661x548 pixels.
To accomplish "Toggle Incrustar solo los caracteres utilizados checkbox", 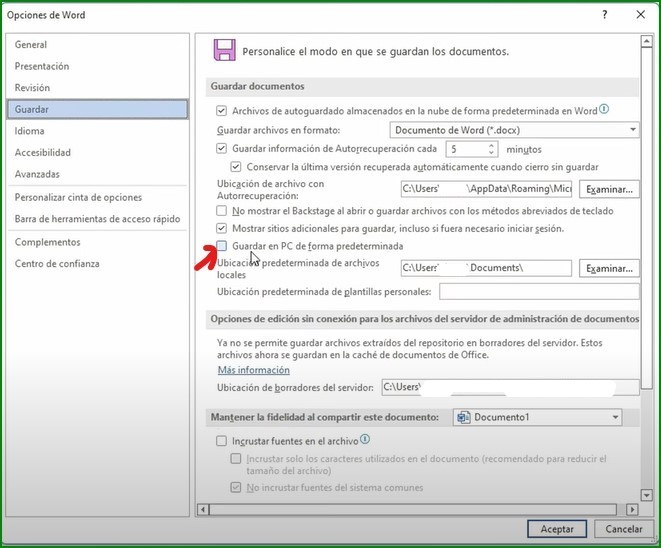I will click(x=236, y=459).
